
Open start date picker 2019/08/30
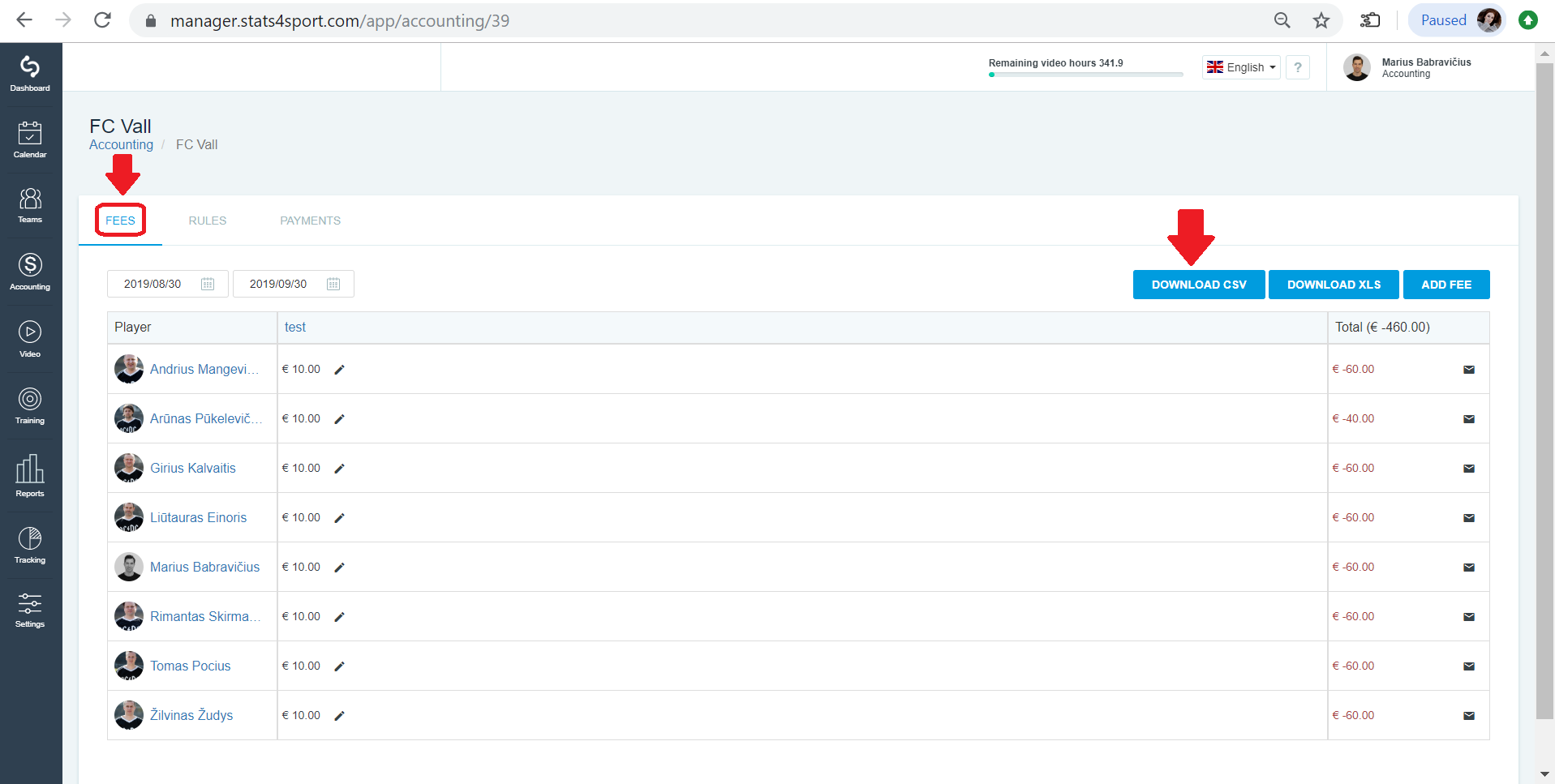click(168, 284)
